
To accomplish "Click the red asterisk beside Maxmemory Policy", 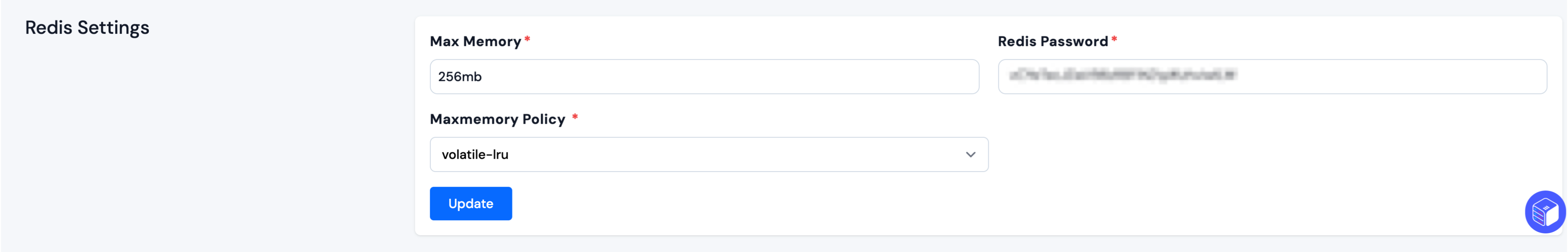I will tap(575, 117).
